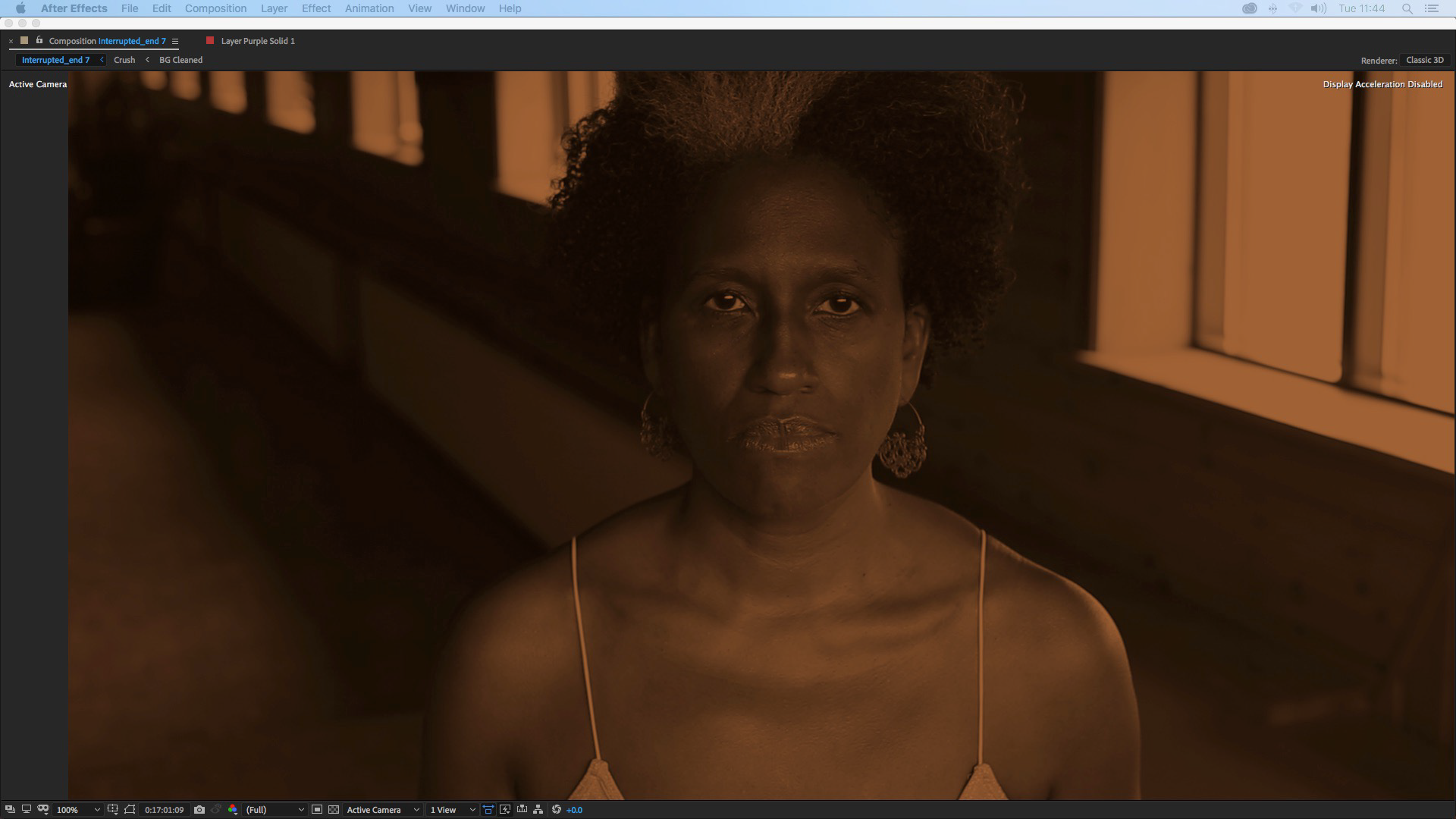Click the +0.0 exposure value
Viewport: 1456px width, 819px height.
pos(574,810)
